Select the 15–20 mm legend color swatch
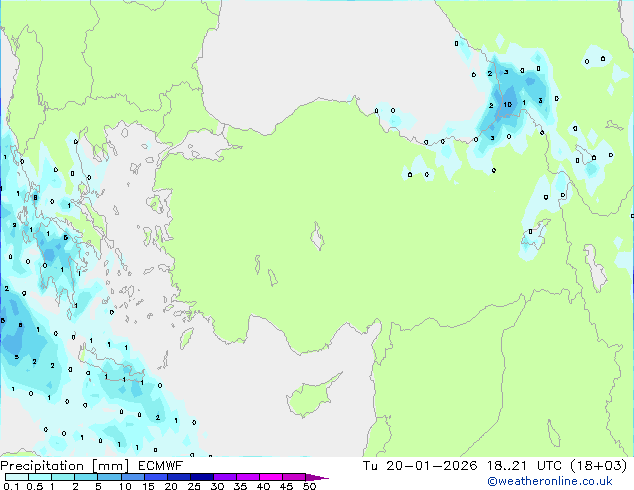Viewport: 634px width, 490px height. pyautogui.click(x=156, y=477)
